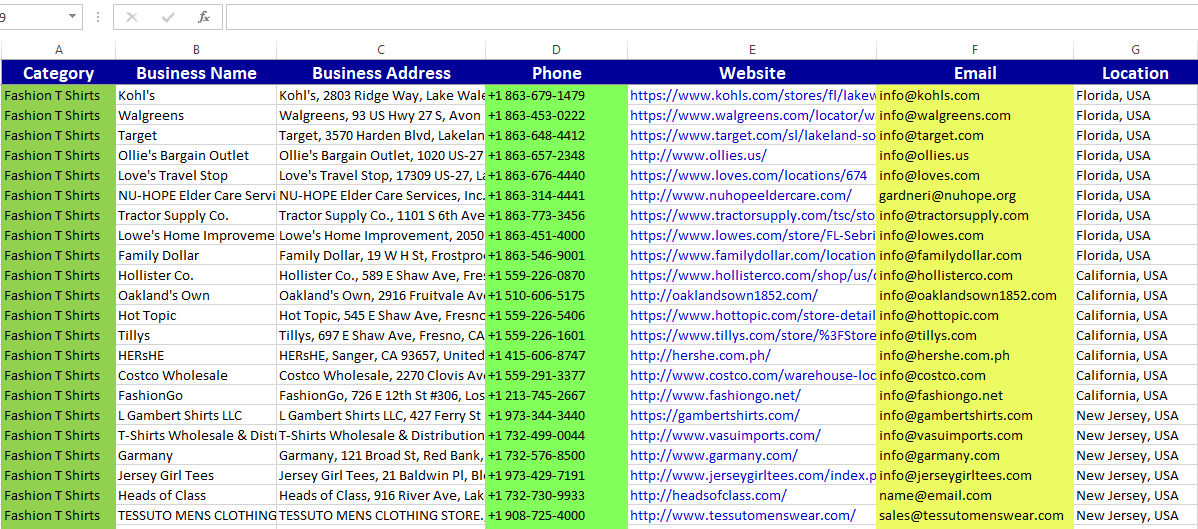Expand the Name Box dropdown arrow
This screenshot has height=529, width=1198.
click(73, 17)
